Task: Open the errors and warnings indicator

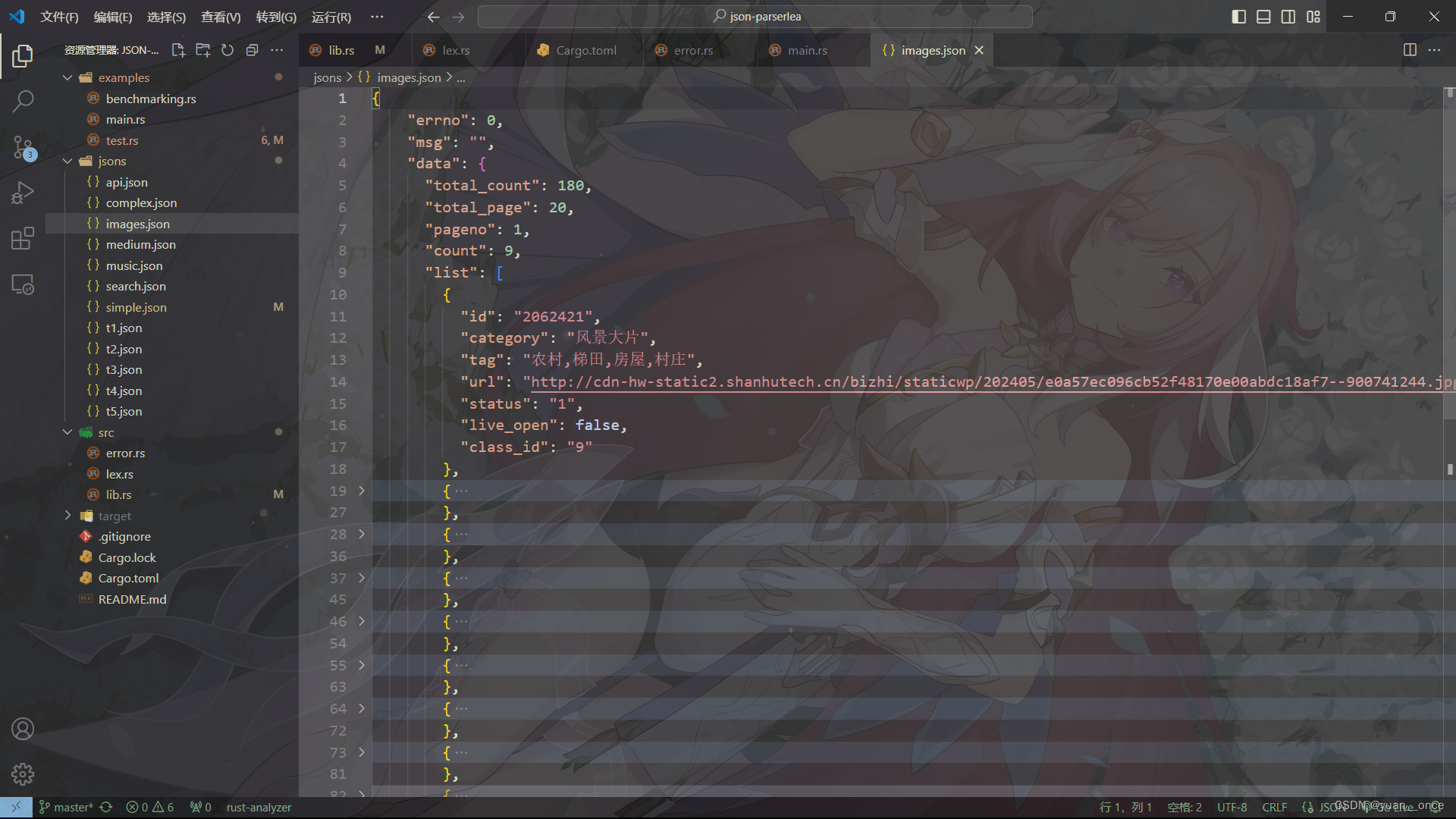Action: 149,807
